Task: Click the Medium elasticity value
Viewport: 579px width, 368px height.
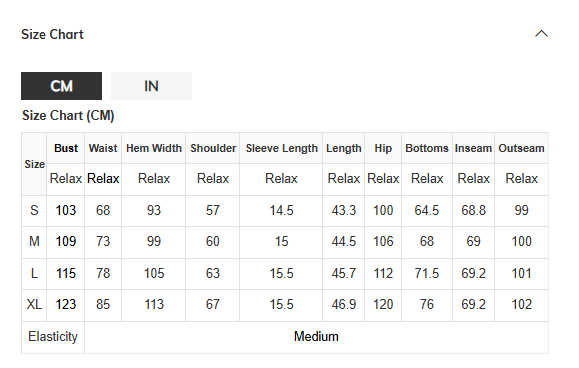Action: click(316, 337)
